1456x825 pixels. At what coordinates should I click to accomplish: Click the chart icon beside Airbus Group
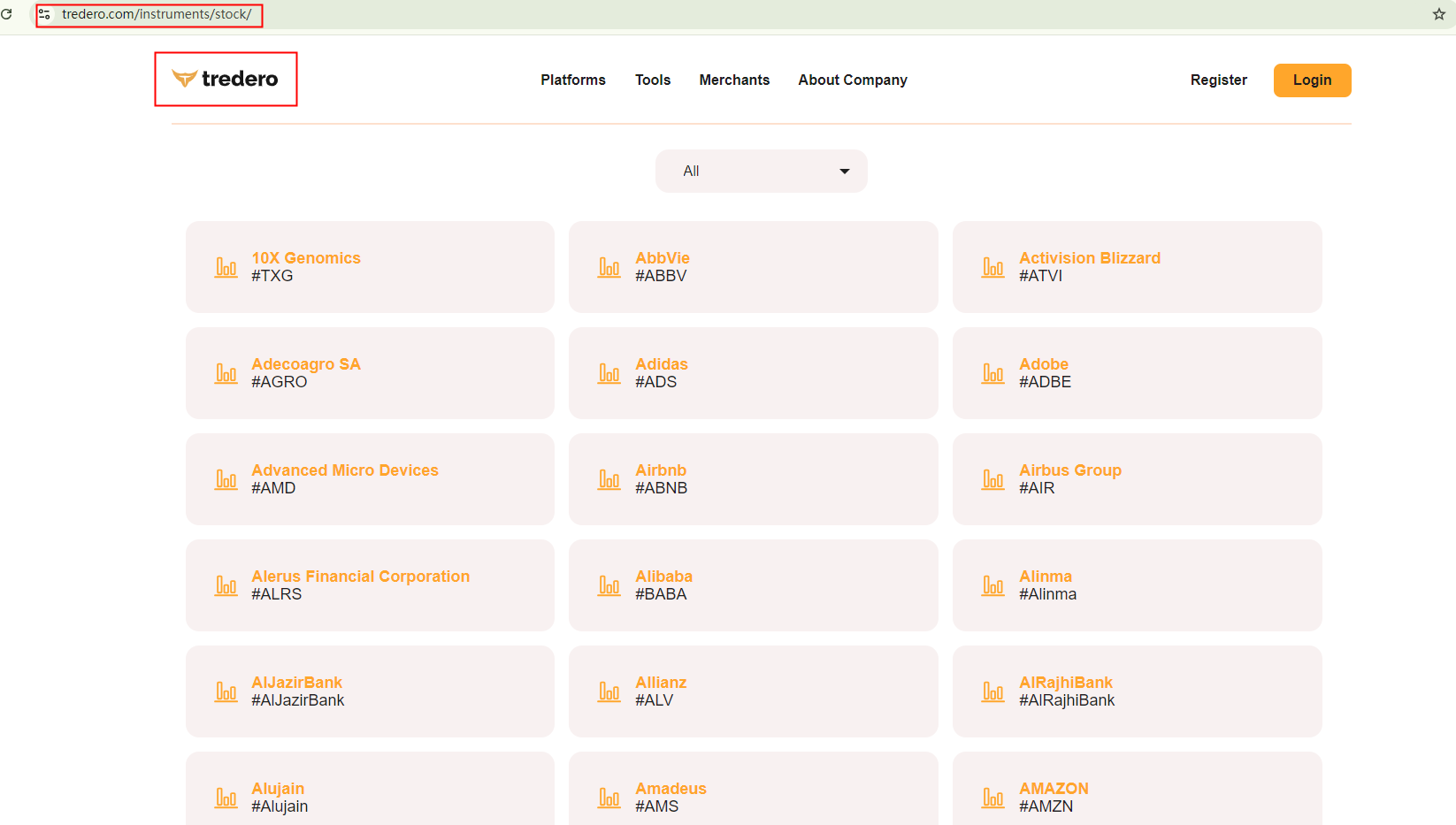[x=993, y=479]
